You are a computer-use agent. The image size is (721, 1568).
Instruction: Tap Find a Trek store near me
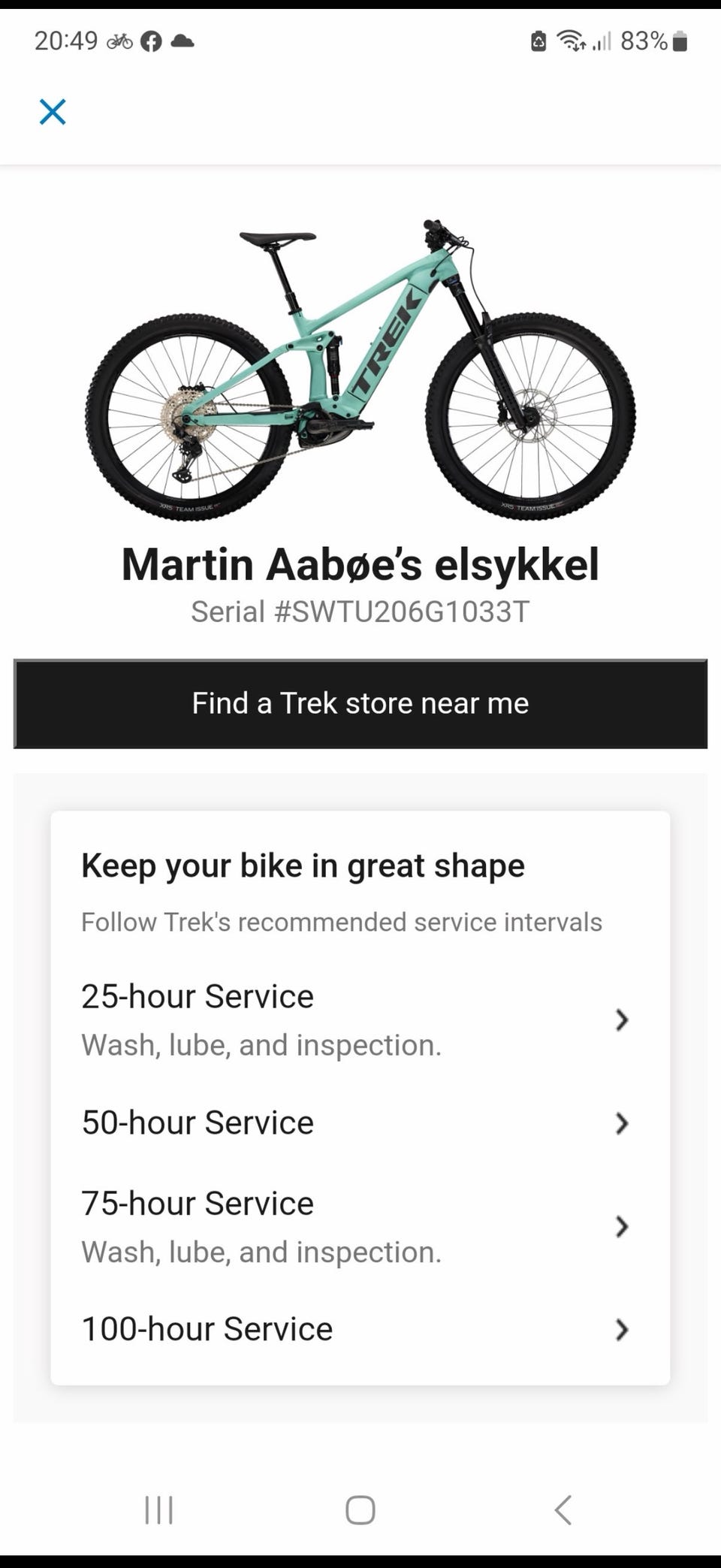360,704
